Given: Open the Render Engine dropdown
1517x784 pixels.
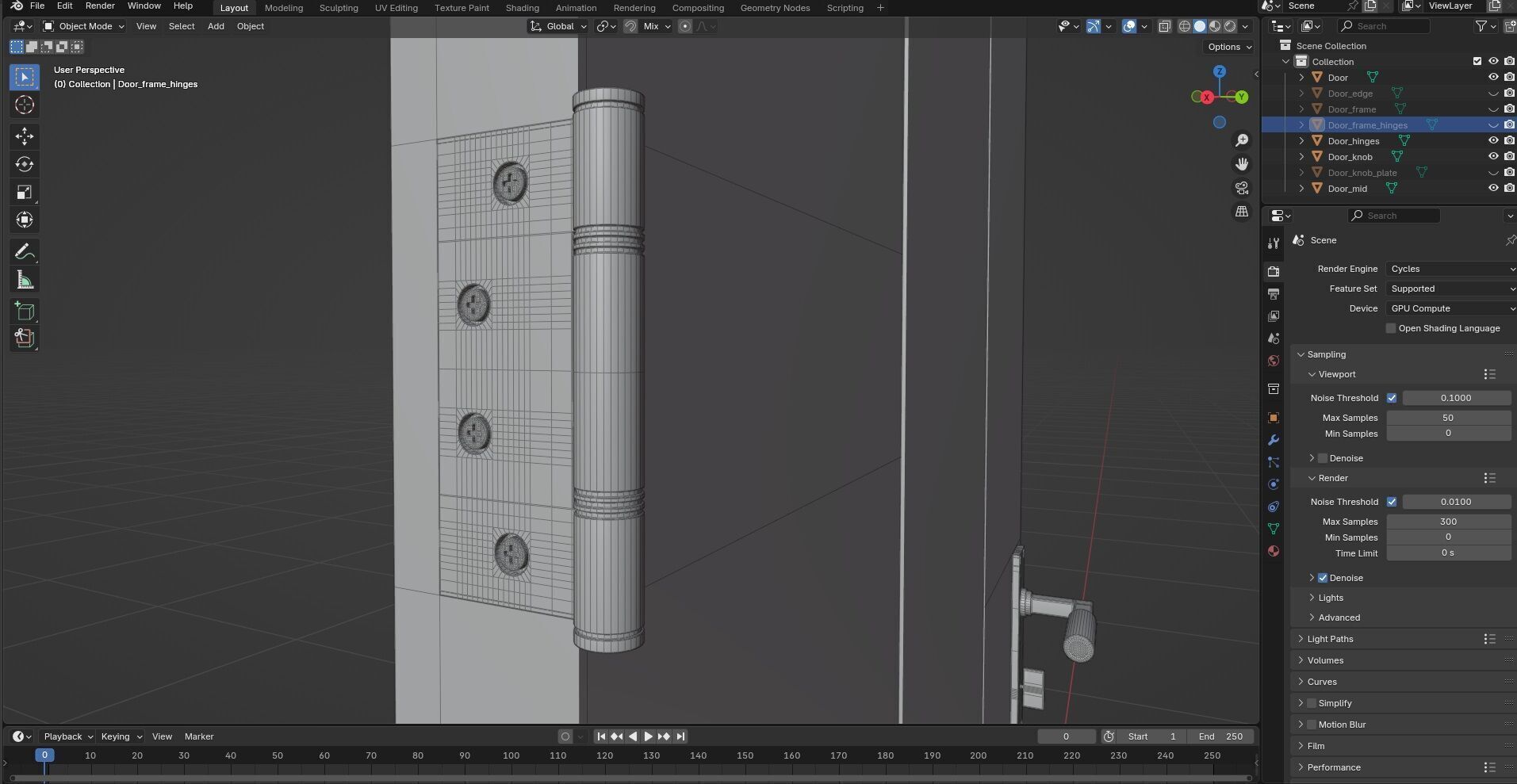Looking at the screenshot, I should tap(1451, 269).
